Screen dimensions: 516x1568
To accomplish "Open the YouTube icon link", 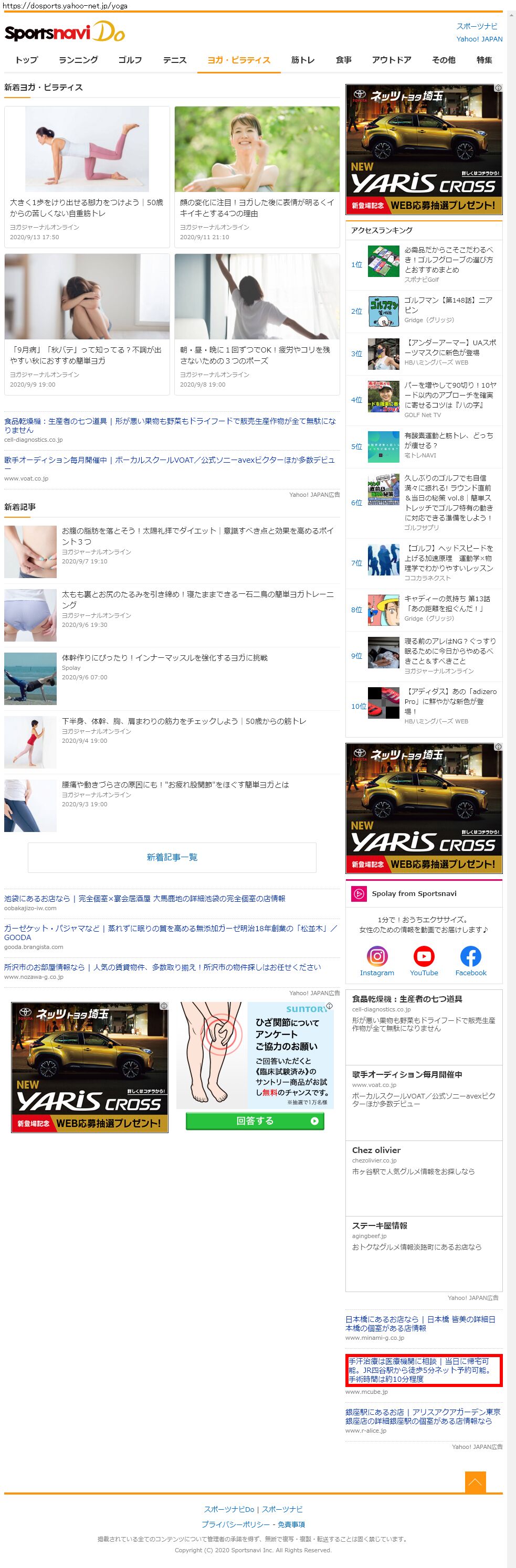I will pyautogui.click(x=424, y=956).
